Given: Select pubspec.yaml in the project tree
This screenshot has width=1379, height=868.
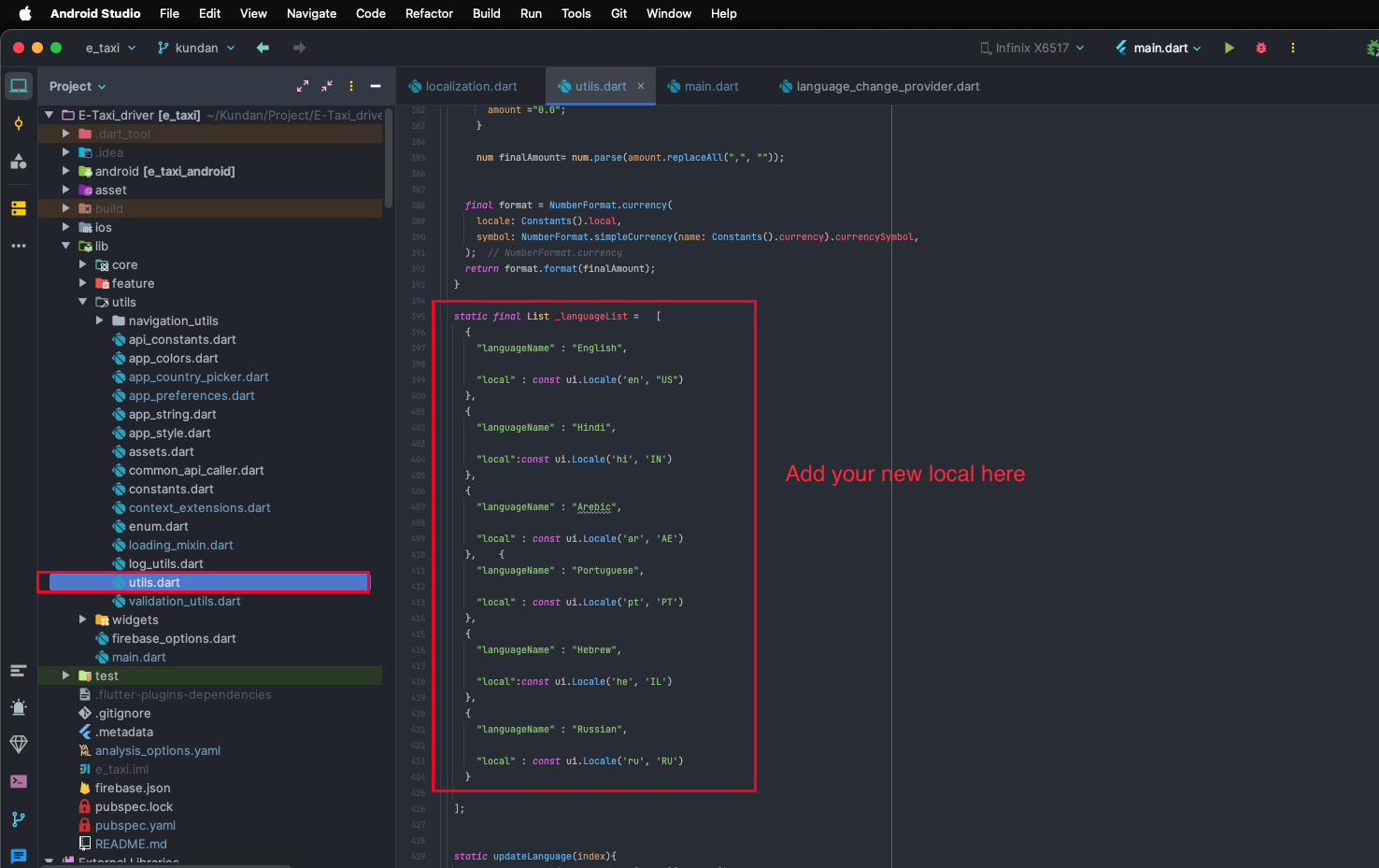Looking at the screenshot, I should 135,825.
